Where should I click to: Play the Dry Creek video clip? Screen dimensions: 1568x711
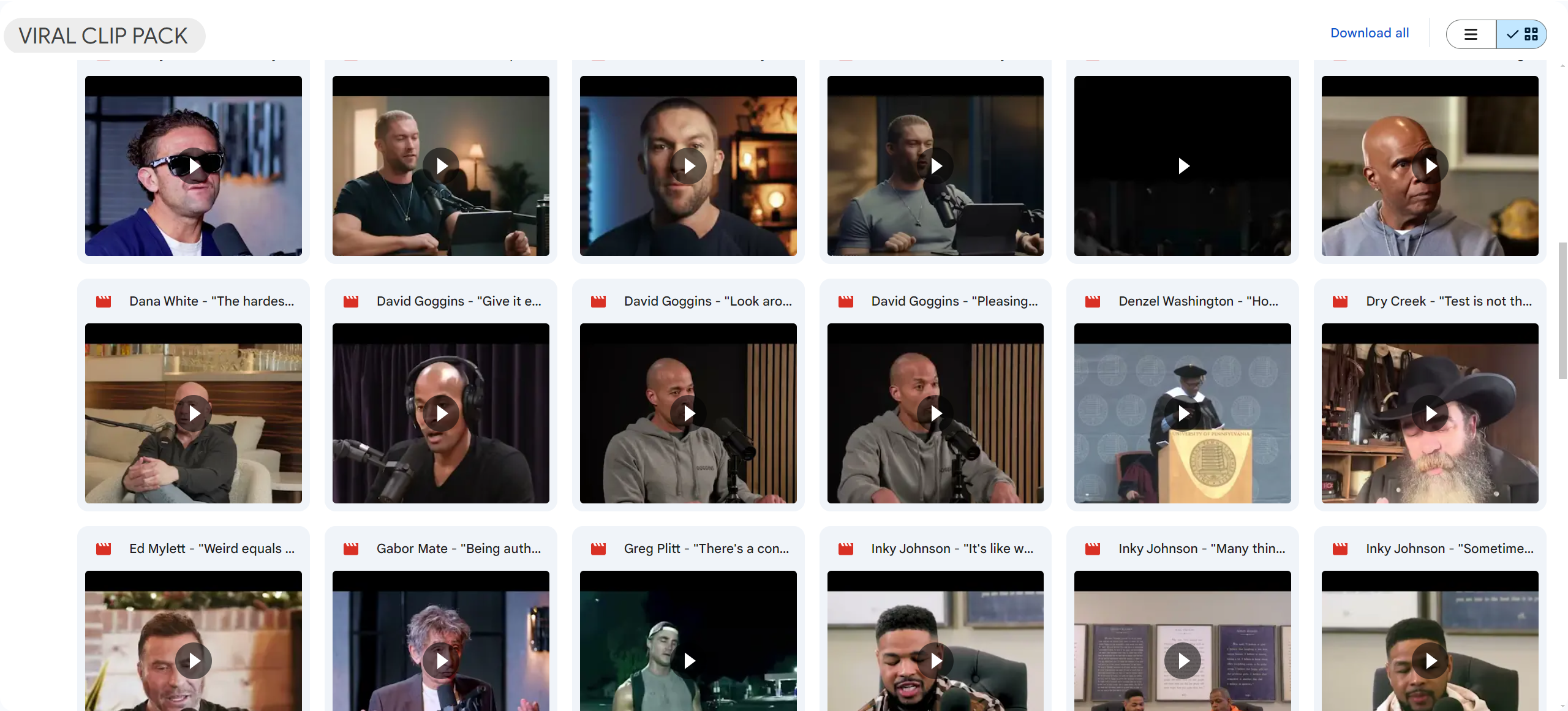tap(1430, 413)
